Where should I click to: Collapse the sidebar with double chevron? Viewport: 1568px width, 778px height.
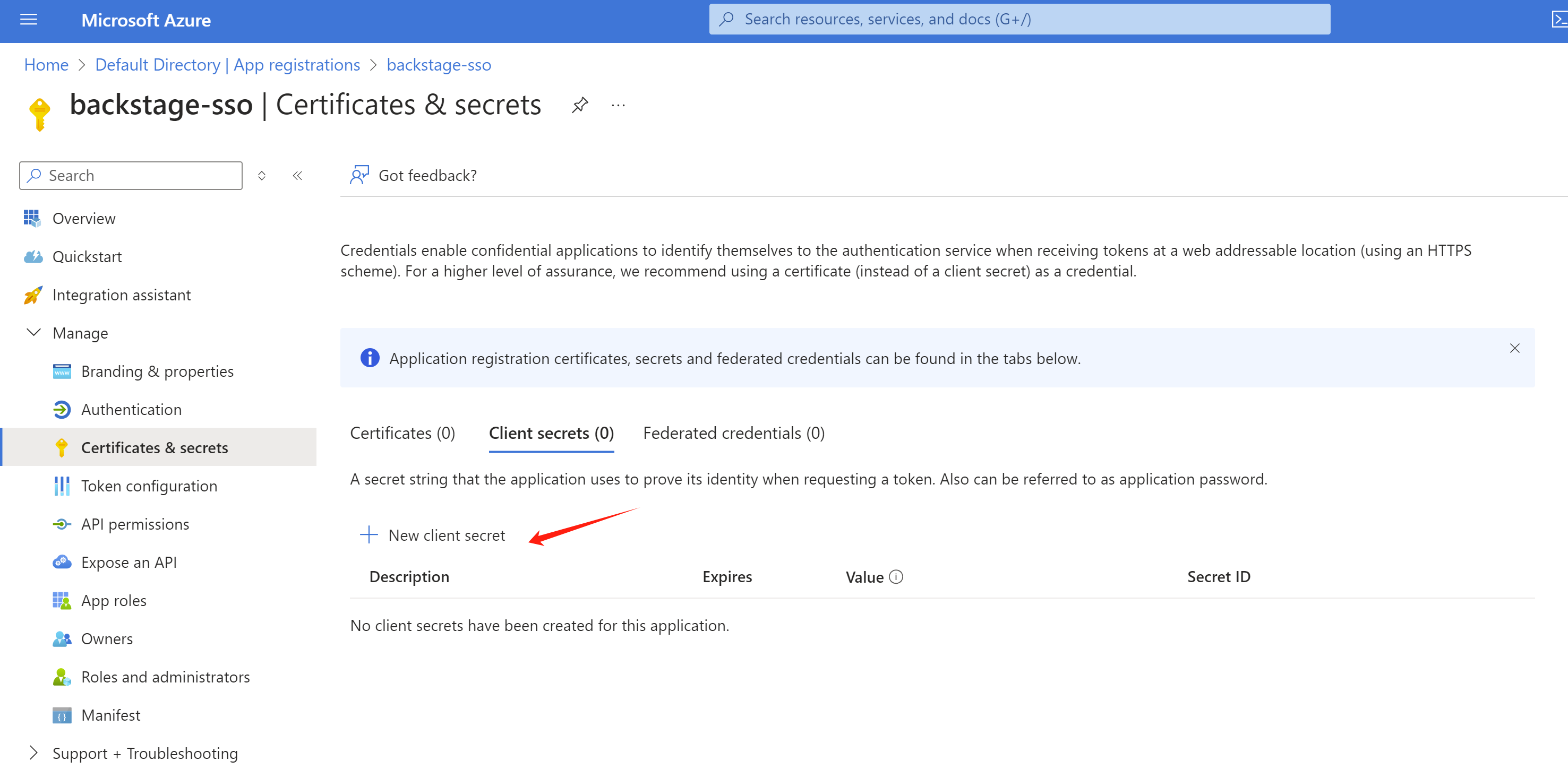(297, 176)
